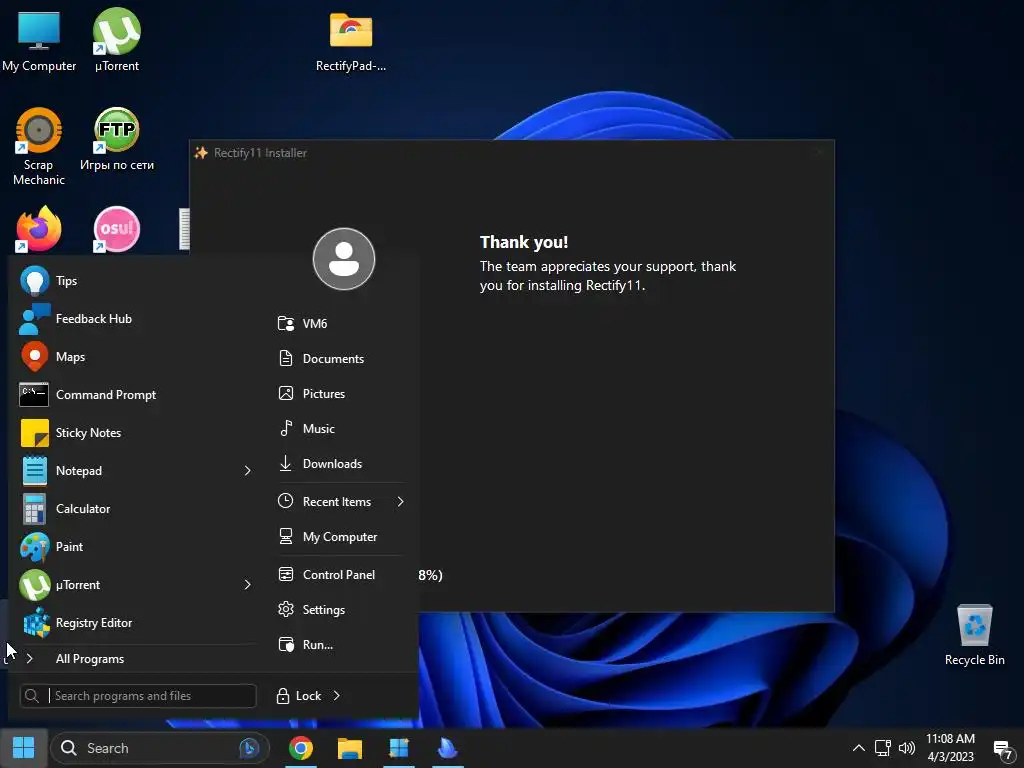Image resolution: width=1024 pixels, height=768 pixels.
Task: Open the Downloads folder
Action: [340, 464]
